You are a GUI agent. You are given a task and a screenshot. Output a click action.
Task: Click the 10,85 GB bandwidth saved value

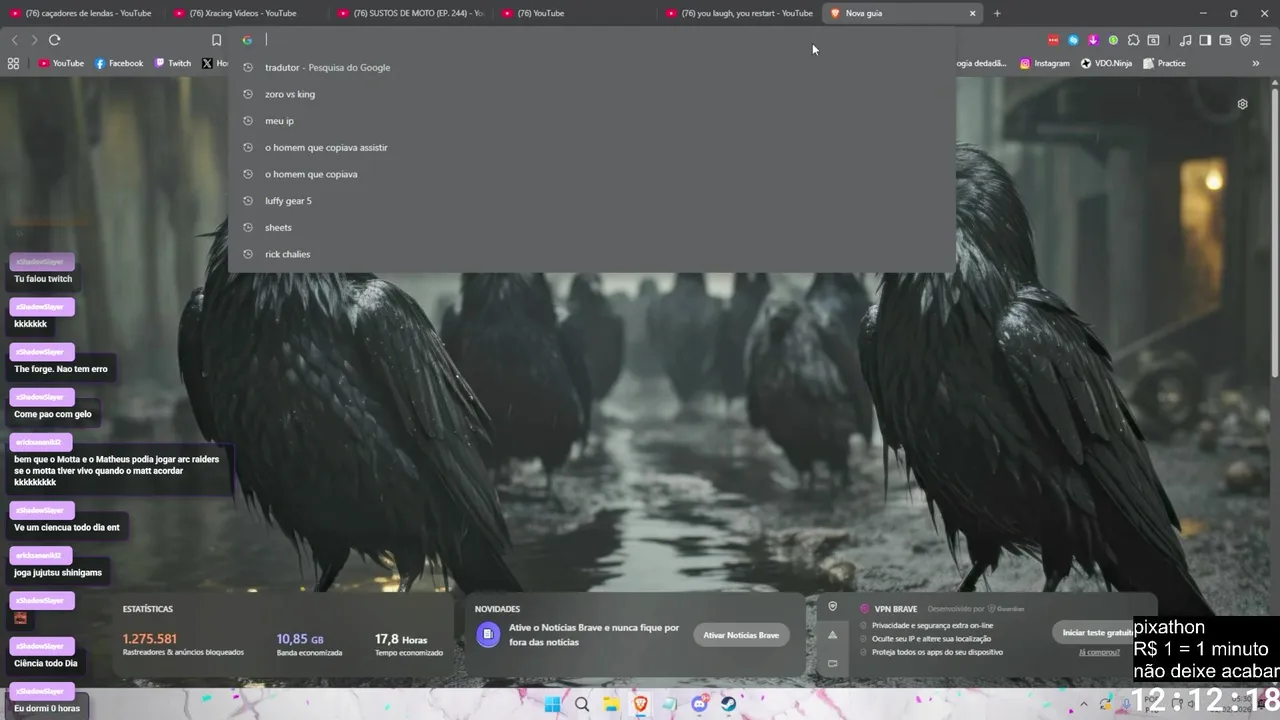point(300,639)
